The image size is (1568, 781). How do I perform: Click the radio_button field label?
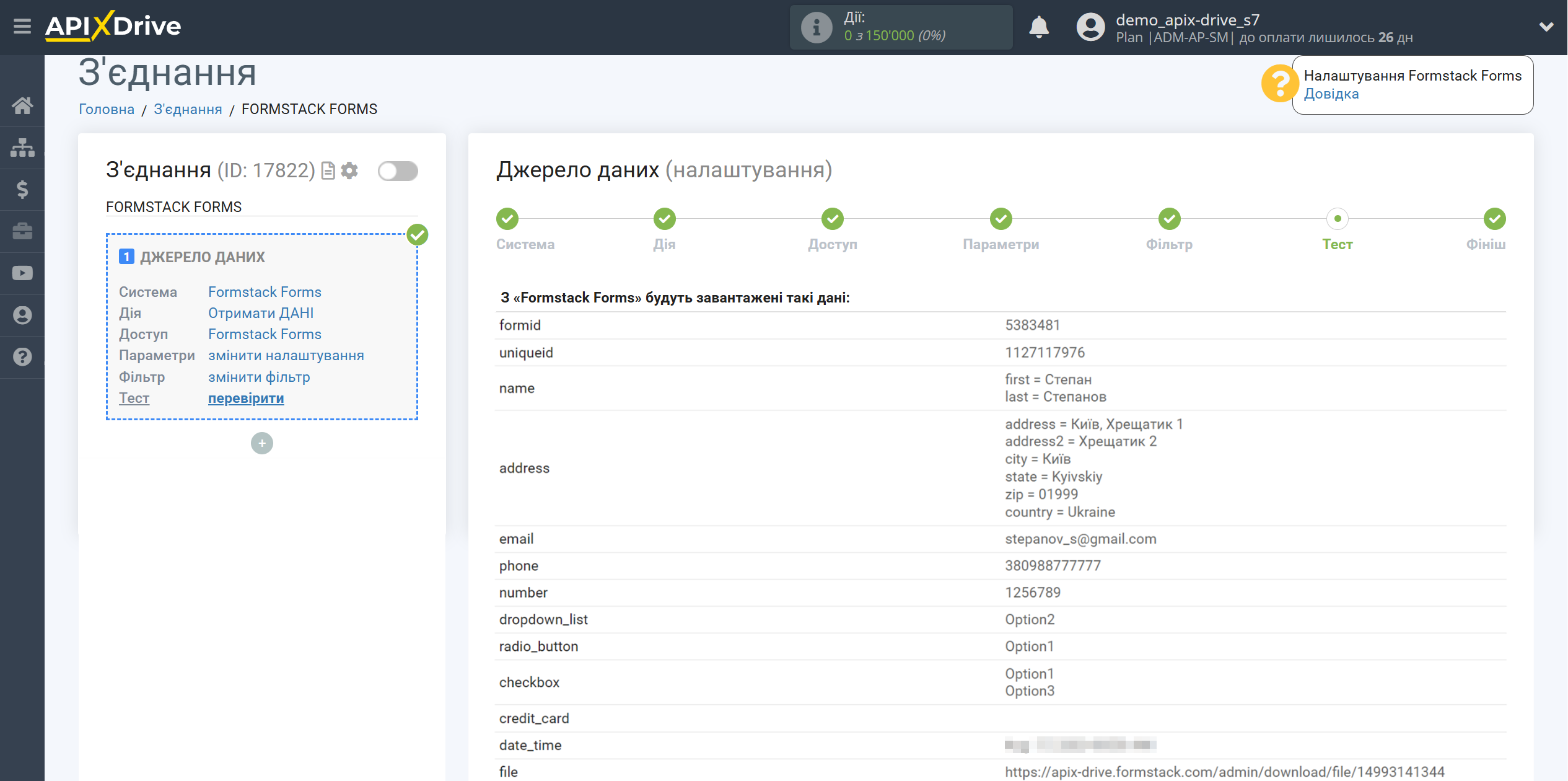538,646
